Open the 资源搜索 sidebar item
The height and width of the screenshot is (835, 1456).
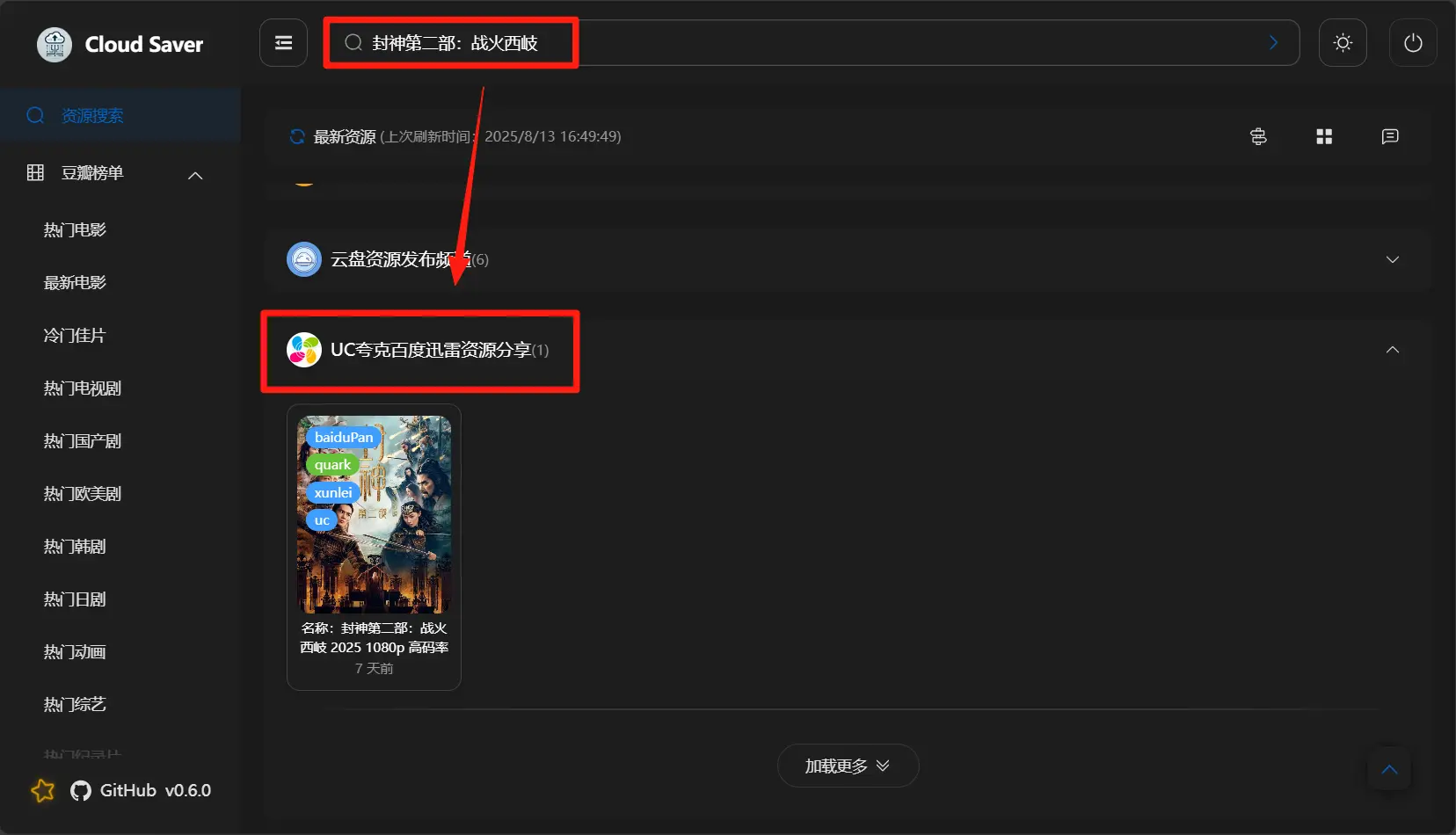[92, 116]
